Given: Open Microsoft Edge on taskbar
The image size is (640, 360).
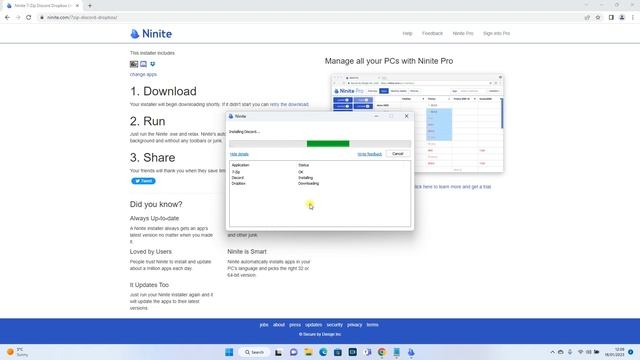Looking at the screenshot, I should 323,352.
